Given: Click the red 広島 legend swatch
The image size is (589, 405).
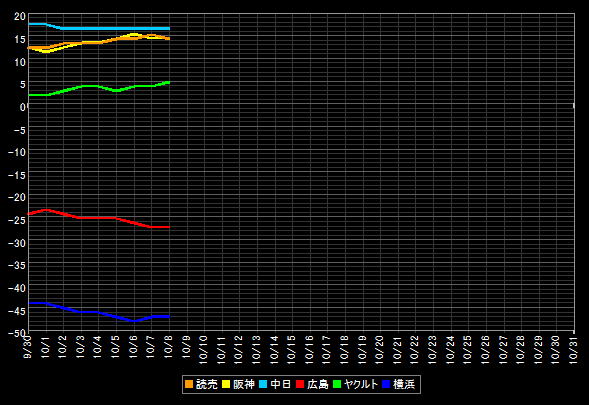Looking at the screenshot, I should tap(300, 384).
